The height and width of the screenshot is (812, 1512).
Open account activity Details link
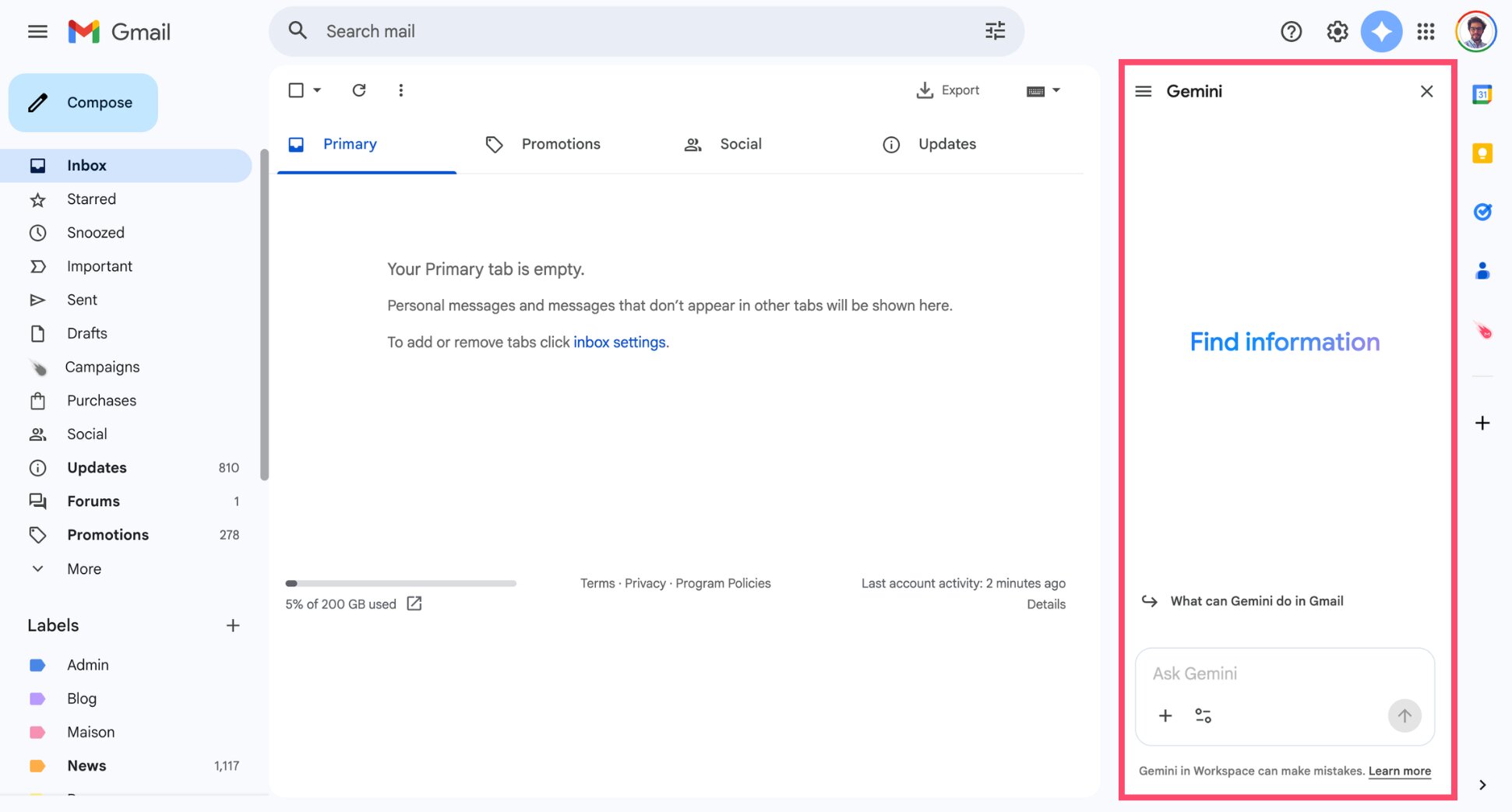point(1046,604)
